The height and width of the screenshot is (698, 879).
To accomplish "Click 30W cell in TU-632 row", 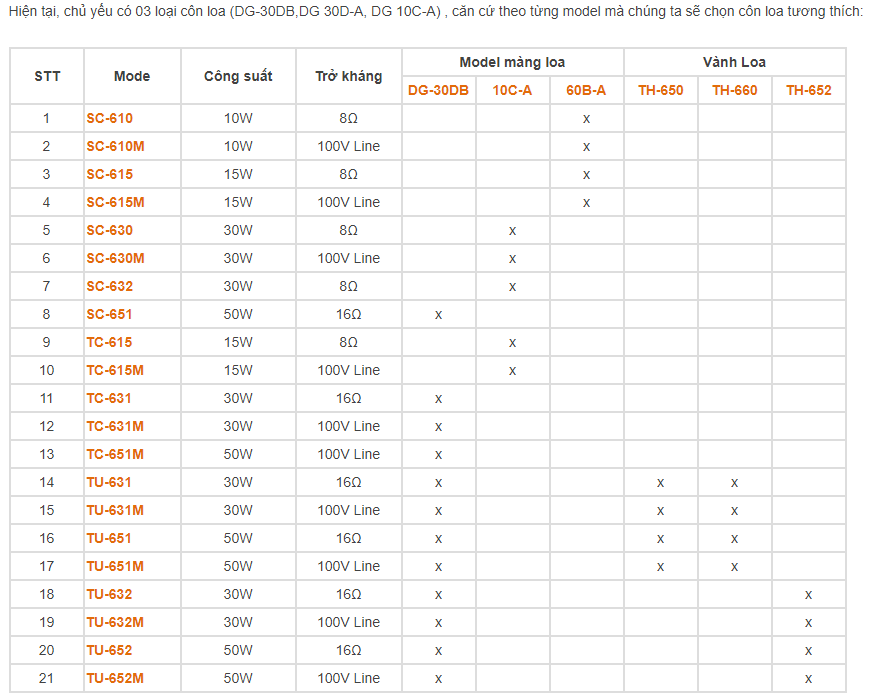I will [238, 594].
